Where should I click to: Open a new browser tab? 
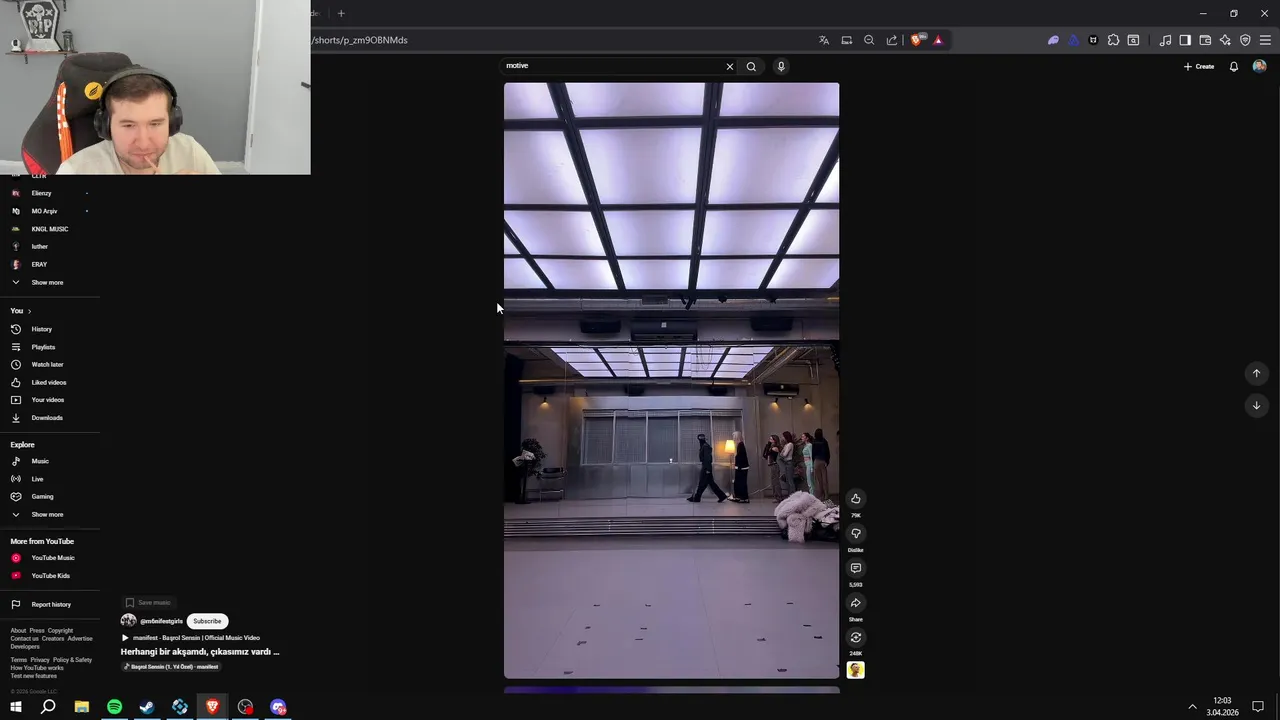pyautogui.click(x=341, y=13)
